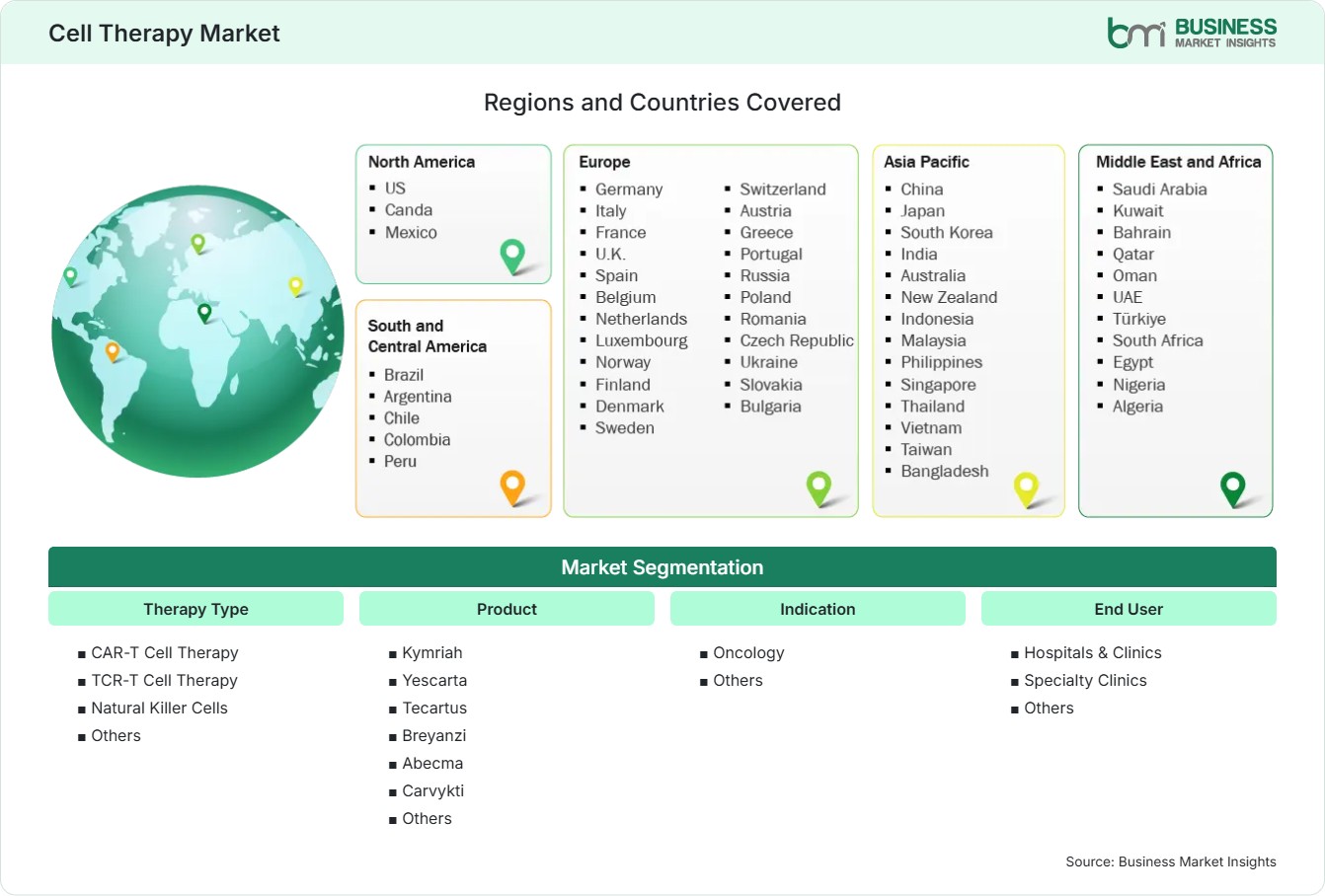
Task: Select the Therapy Type segment header
Action: pyautogui.click(x=195, y=609)
